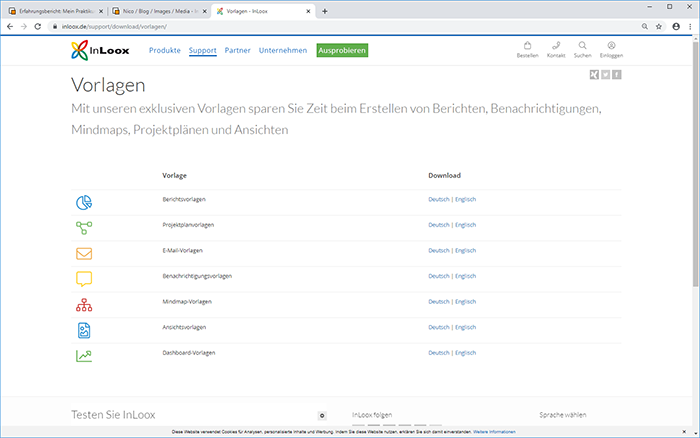700x438 pixels.
Task: Download Ansichtsvorlagen in Englisch
Action: click(x=466, y=327)
